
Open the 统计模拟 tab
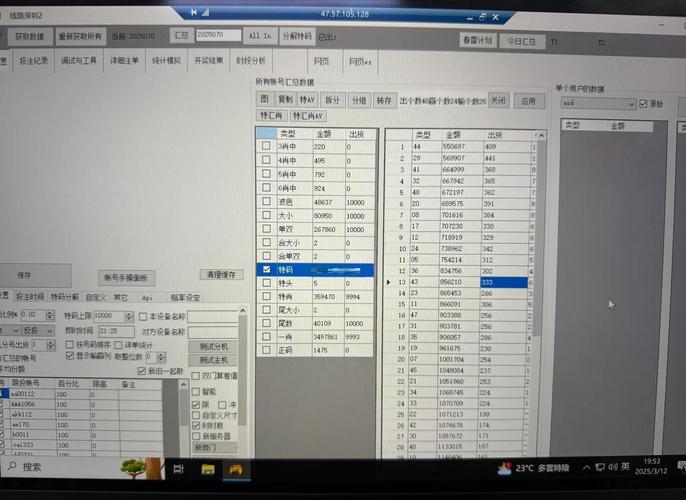[166, 61]
